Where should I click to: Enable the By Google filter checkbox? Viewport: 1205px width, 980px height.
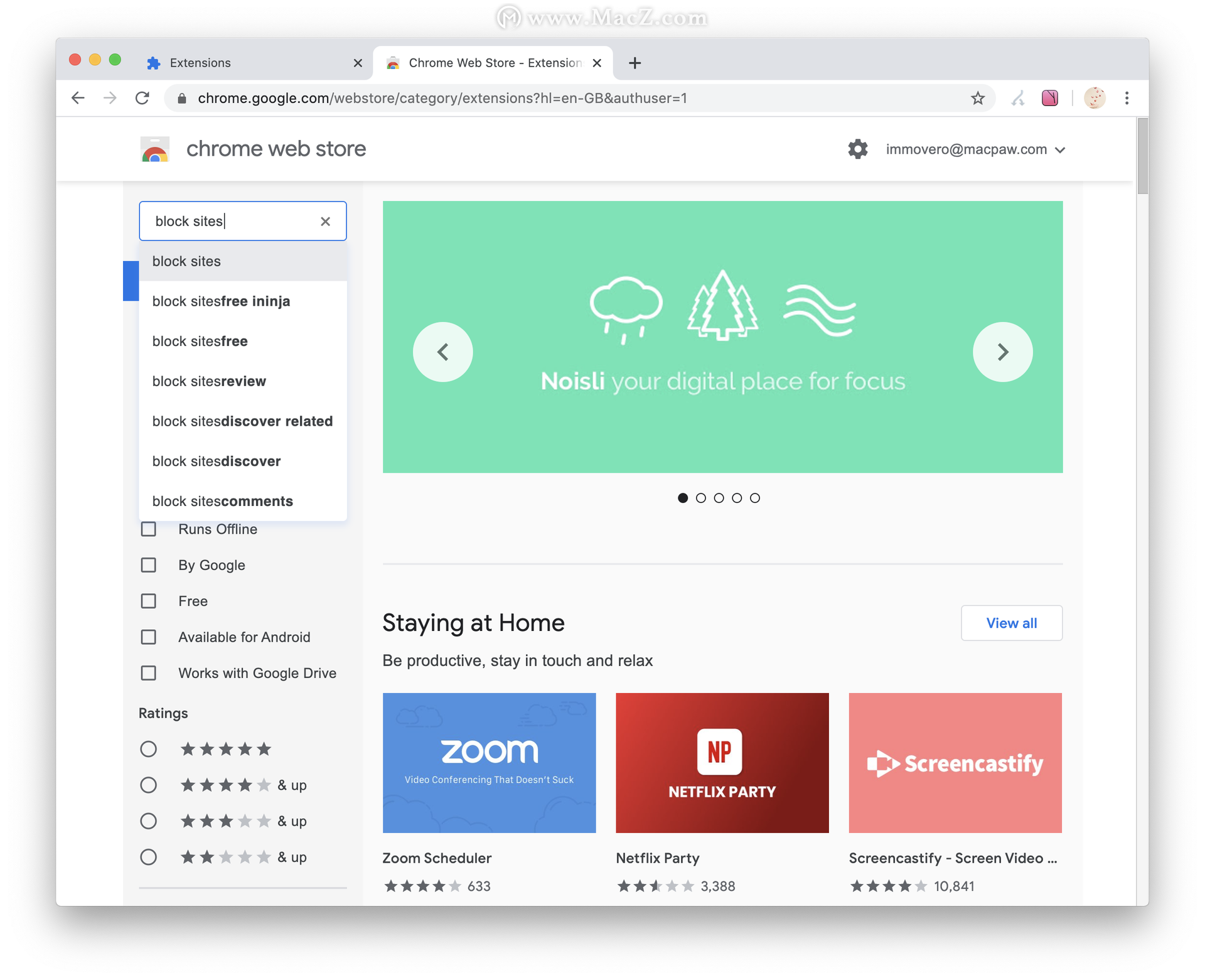[x=149, y=565]
